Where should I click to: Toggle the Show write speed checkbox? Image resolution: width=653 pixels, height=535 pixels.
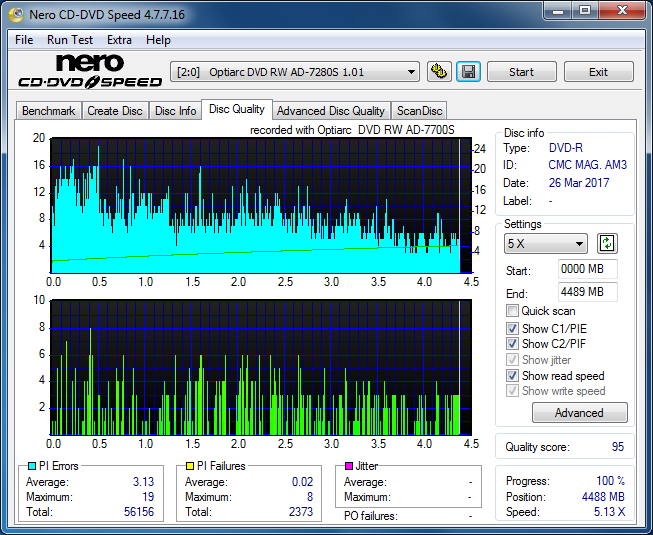[x=512, y=391]
